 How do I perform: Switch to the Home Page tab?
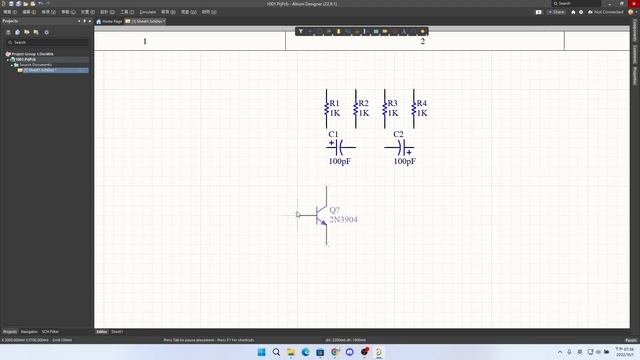click(x=109, y=21)
